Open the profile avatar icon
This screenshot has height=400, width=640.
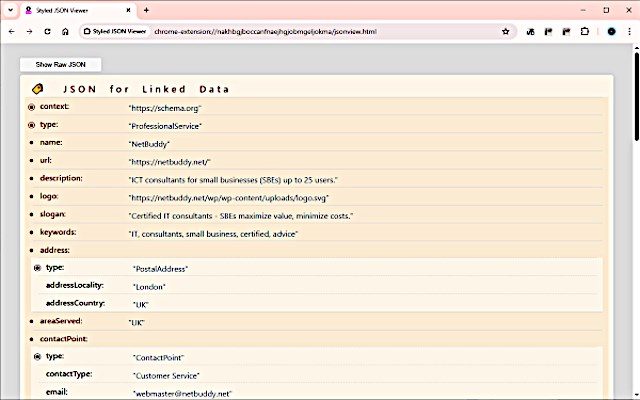[x=611, y=31]
